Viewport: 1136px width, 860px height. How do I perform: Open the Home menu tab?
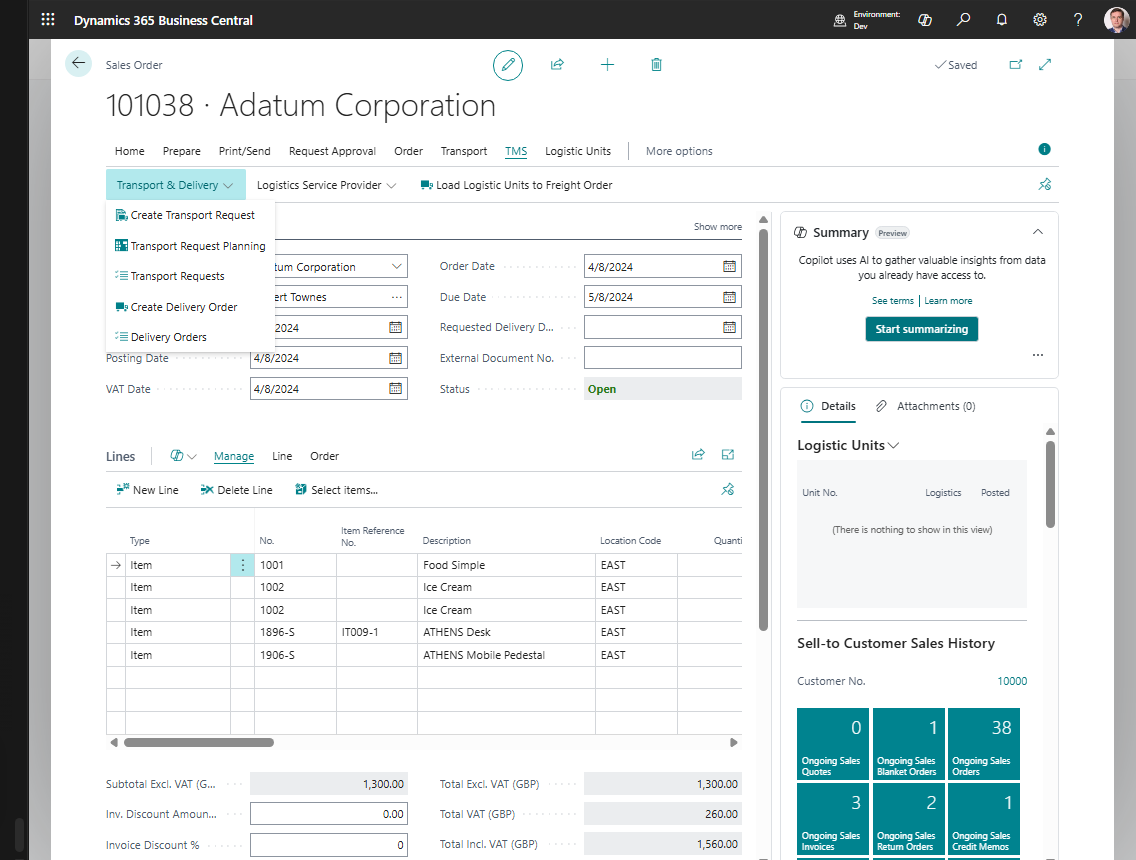(x=130, y=151)
